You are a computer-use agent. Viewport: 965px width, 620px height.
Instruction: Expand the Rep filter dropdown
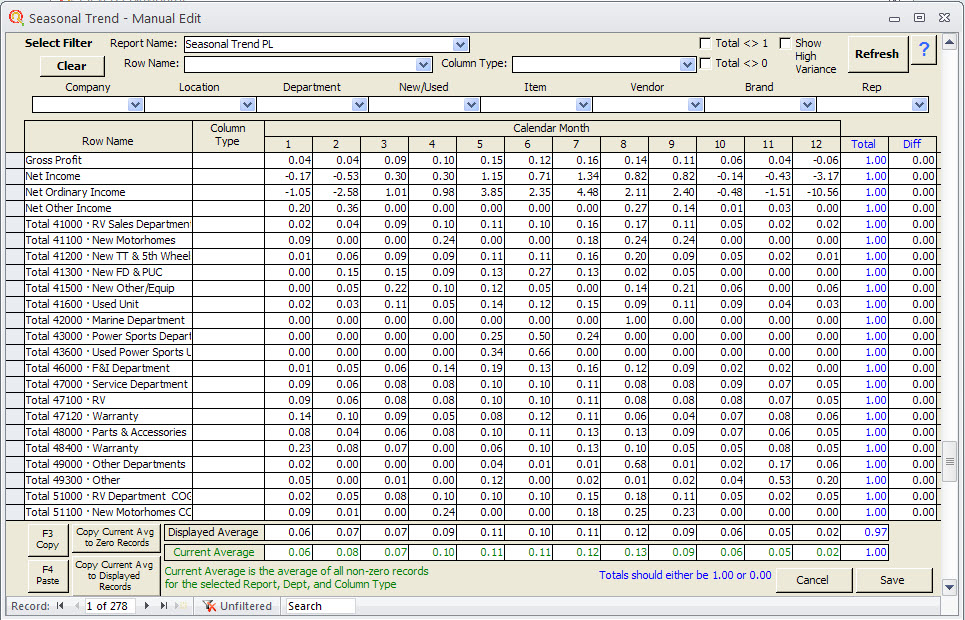(919, 105)
